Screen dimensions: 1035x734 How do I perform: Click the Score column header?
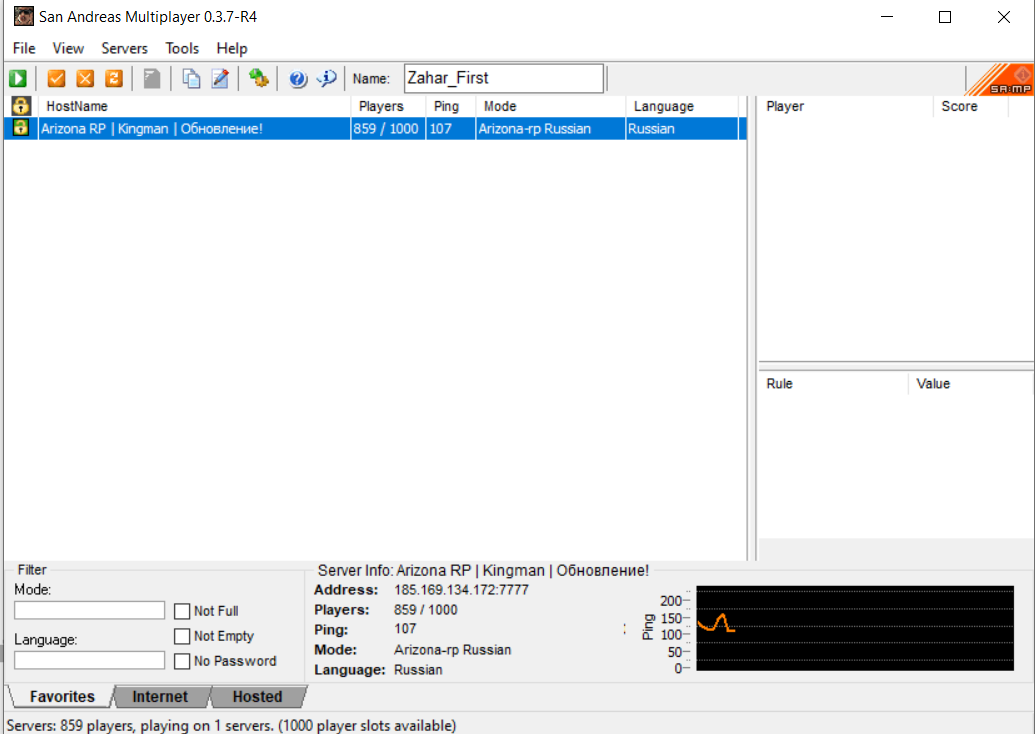(x=971, y=106)
